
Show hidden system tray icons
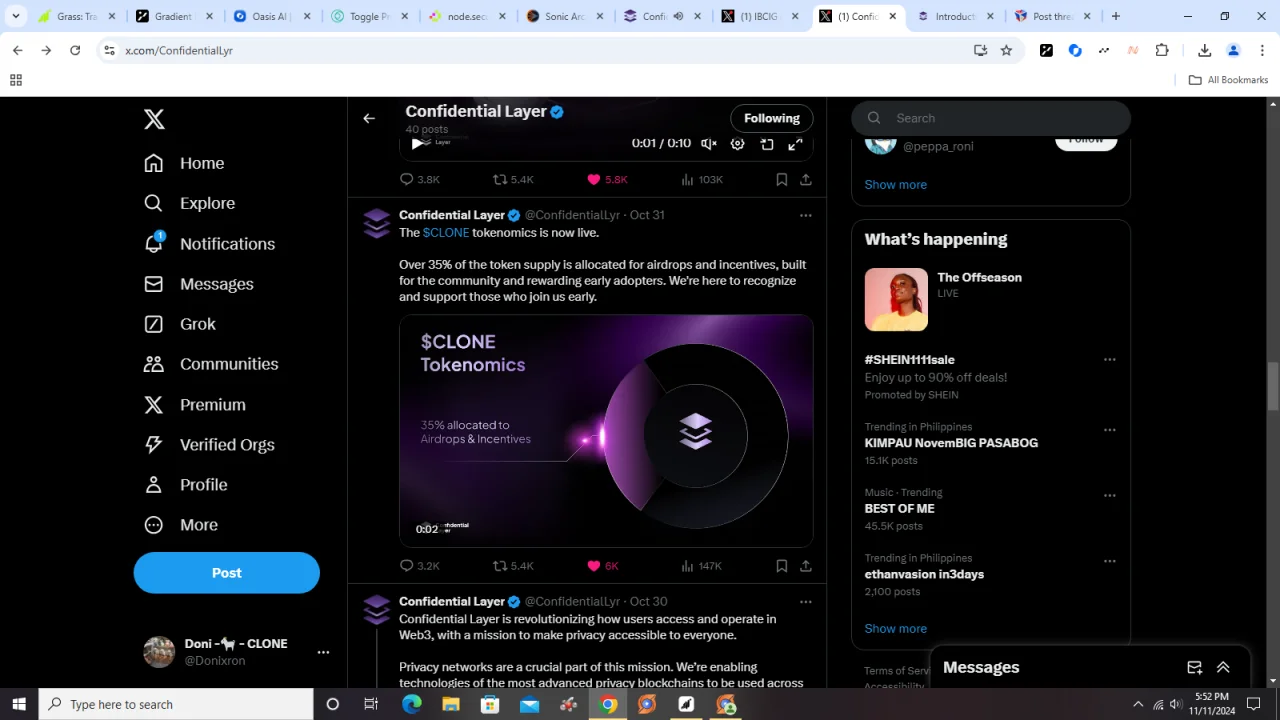pyautogui.click(x=1138, y=704)
